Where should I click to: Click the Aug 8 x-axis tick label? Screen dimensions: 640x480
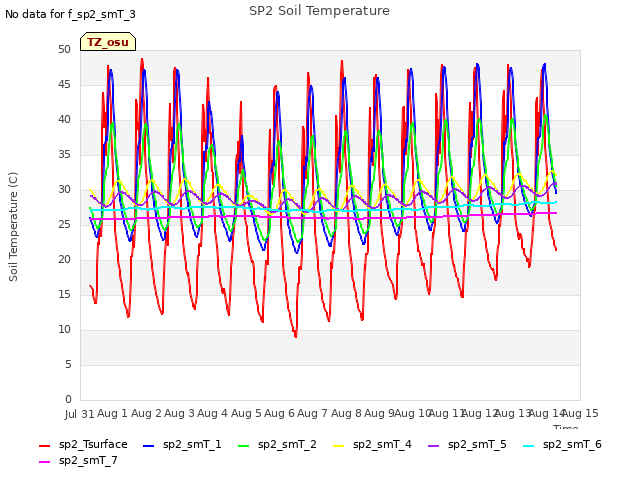coord(346,413)
